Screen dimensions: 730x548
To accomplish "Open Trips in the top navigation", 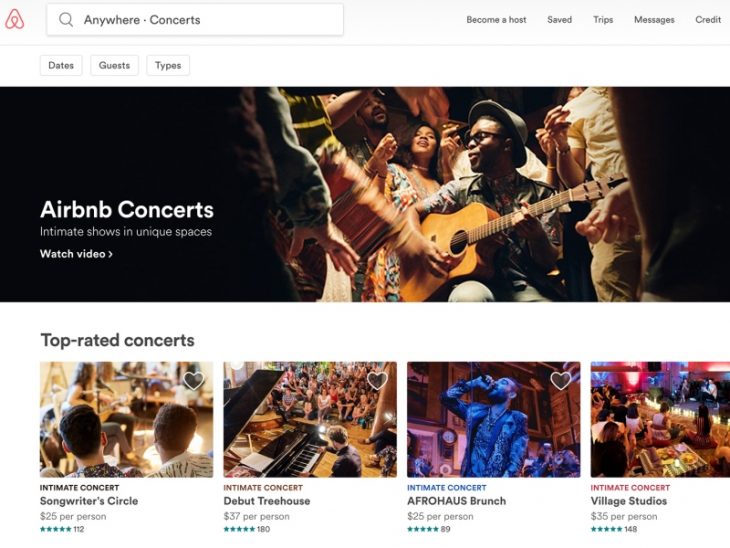I will 603,20.
